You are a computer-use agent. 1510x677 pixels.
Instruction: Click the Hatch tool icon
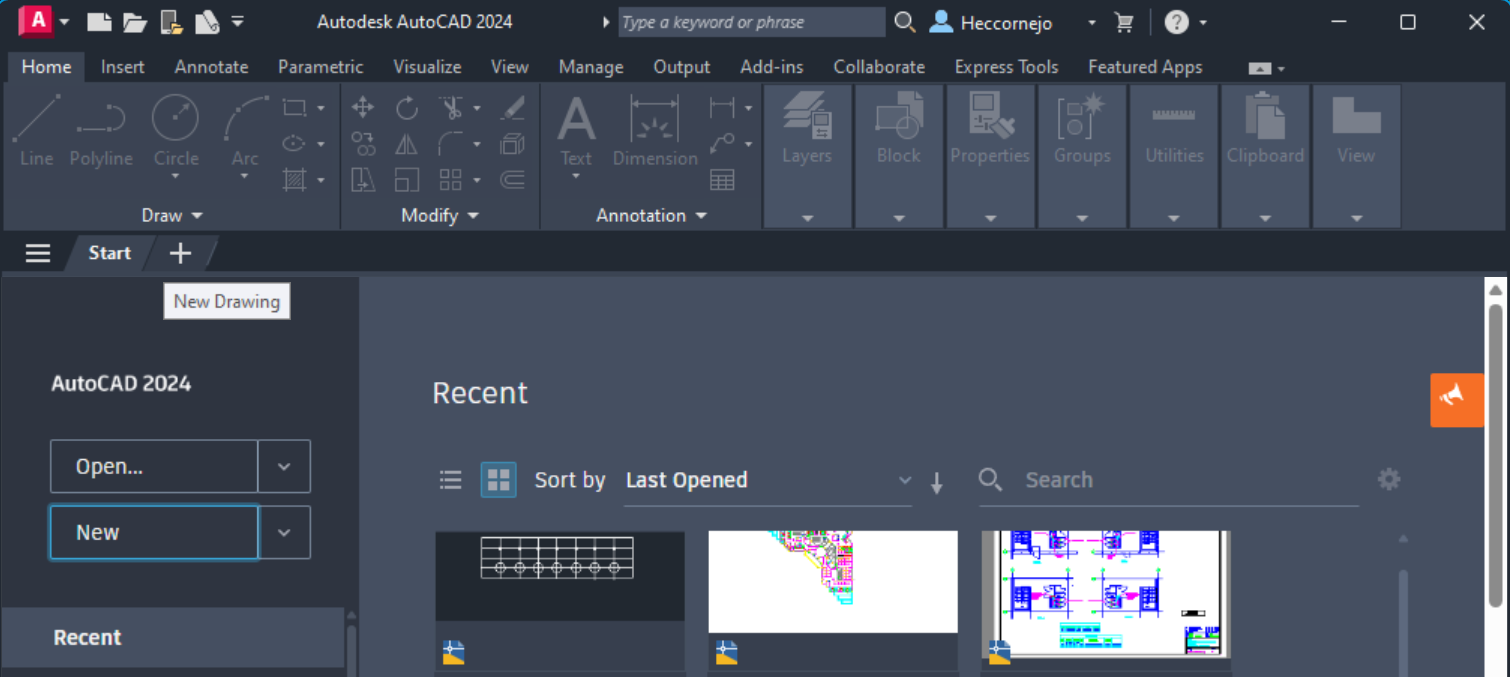(294, 180)
